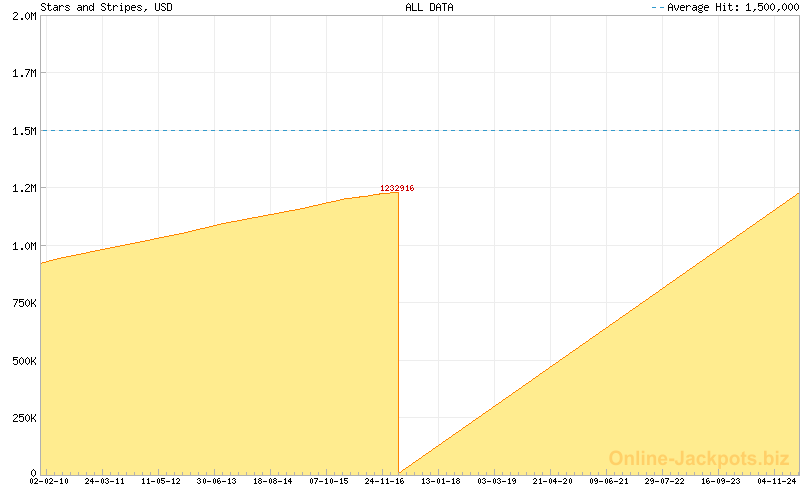The image size is (800, 490).
Task: Click the 2.0M y-axis label
Action: tap(23, 16)
